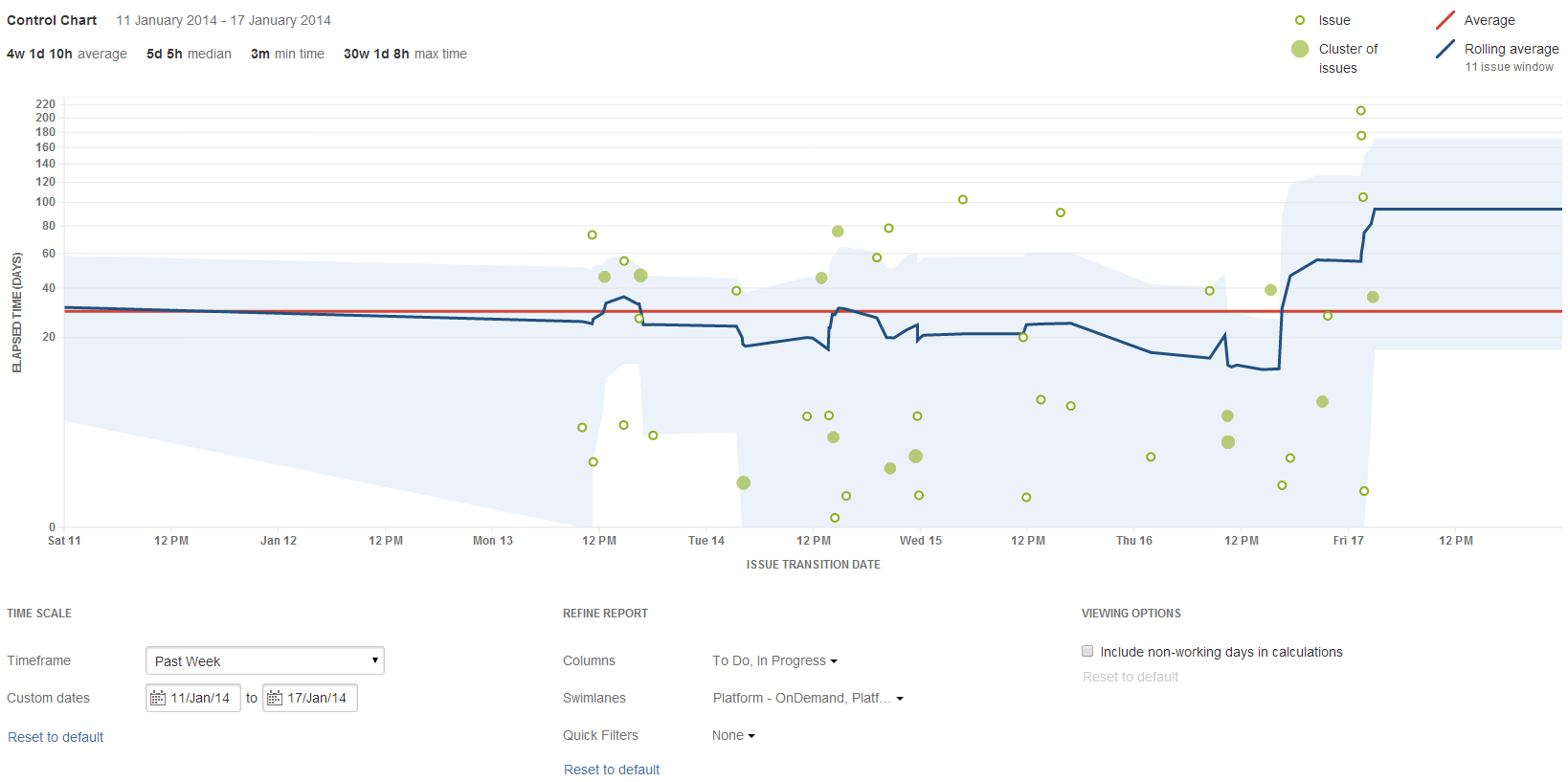
Task: Open the Swimlanes Platform - OnDemand dropdown
Action: point(808,698)
